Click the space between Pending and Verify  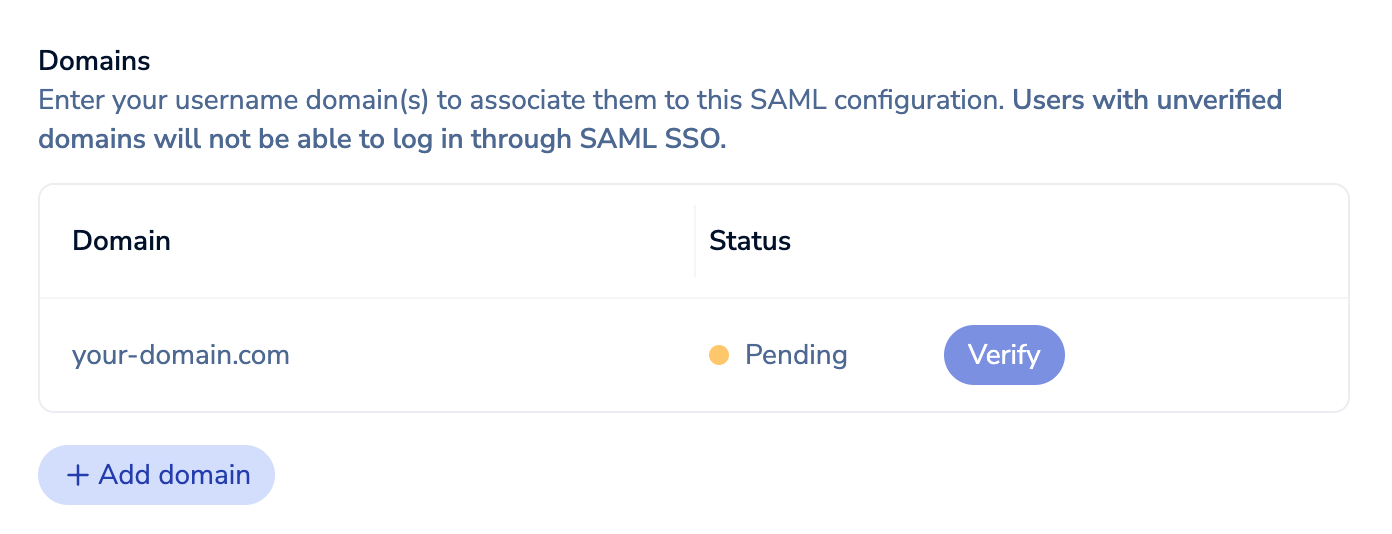(x=895, y=355)
